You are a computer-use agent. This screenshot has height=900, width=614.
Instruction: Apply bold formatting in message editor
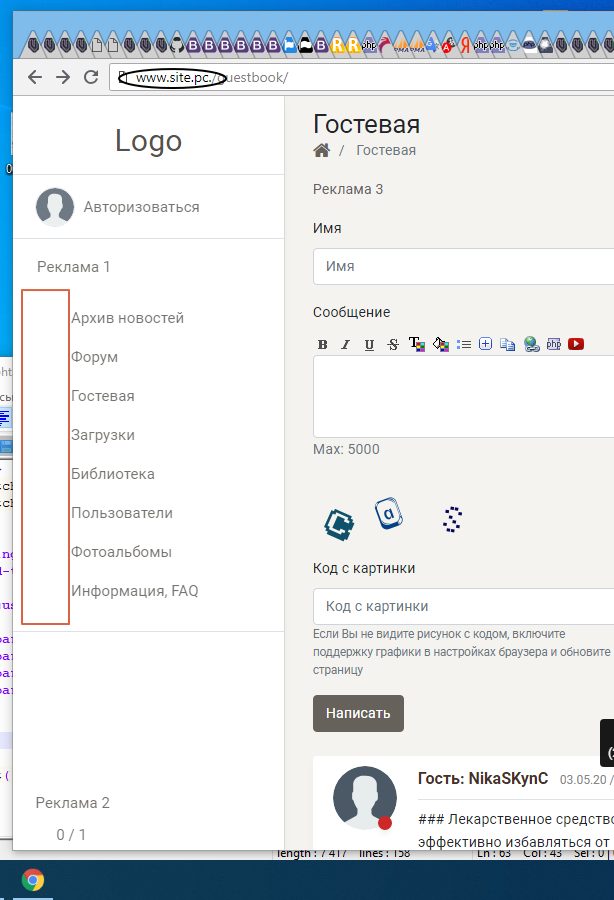tap(322, 344)
